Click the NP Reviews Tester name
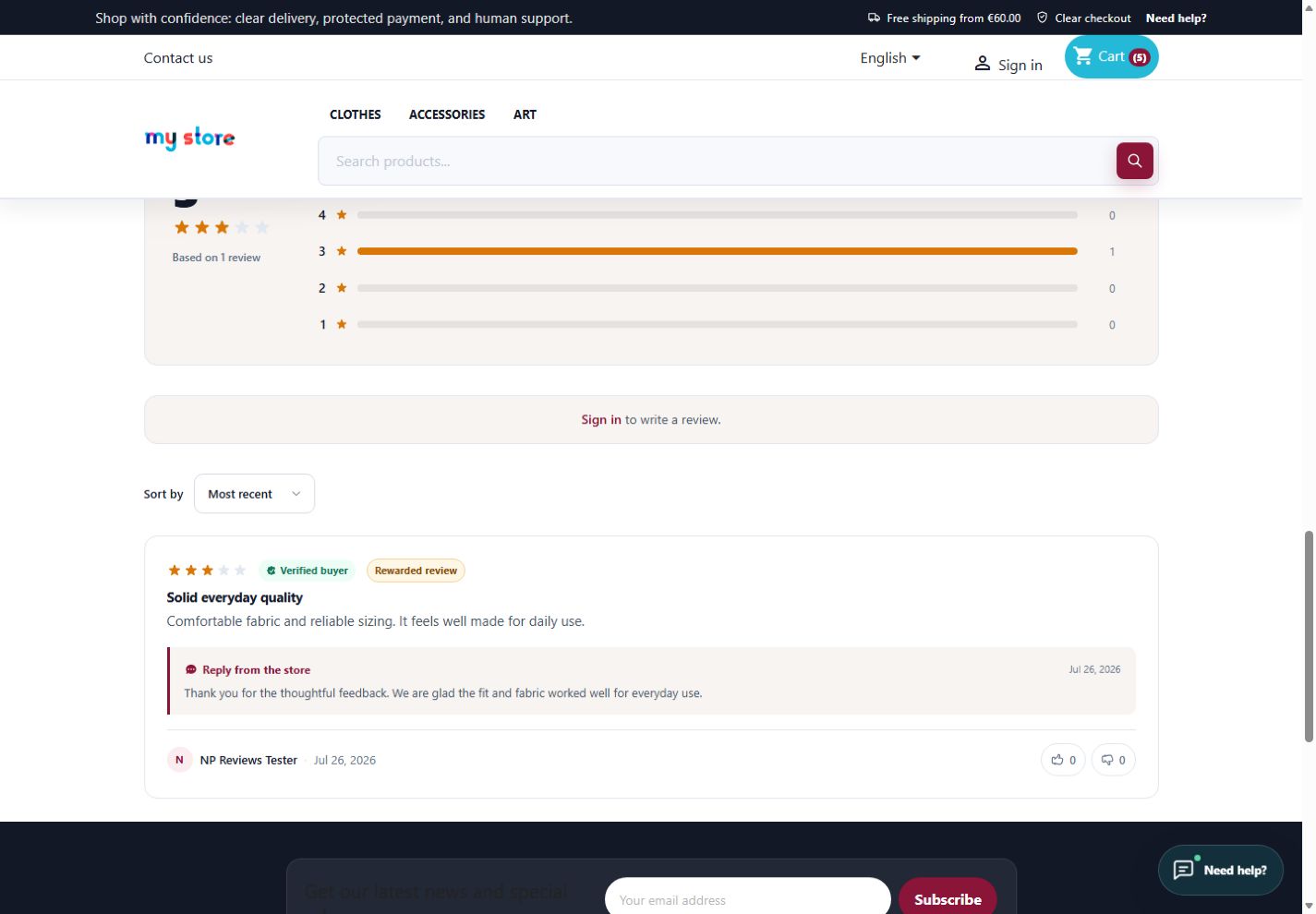The height and width of the screenshot is (914, 1316). coord(248,760)
